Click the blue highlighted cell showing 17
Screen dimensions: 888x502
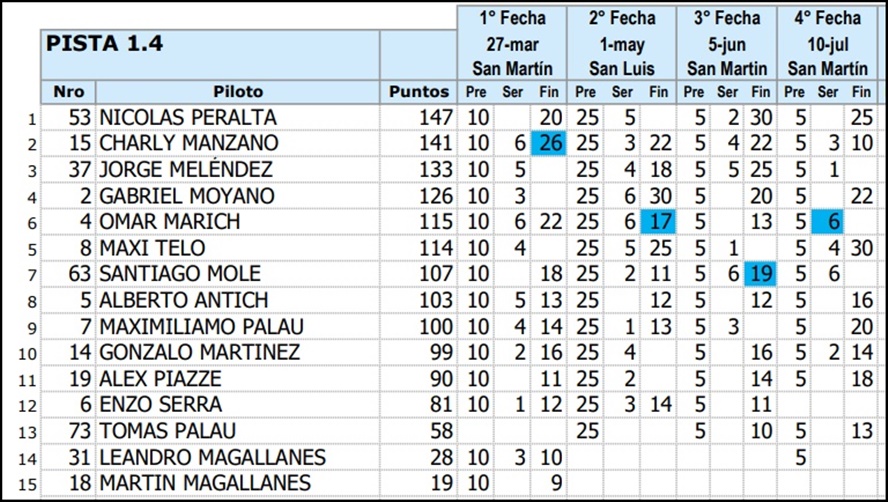(x=657, y=222)
